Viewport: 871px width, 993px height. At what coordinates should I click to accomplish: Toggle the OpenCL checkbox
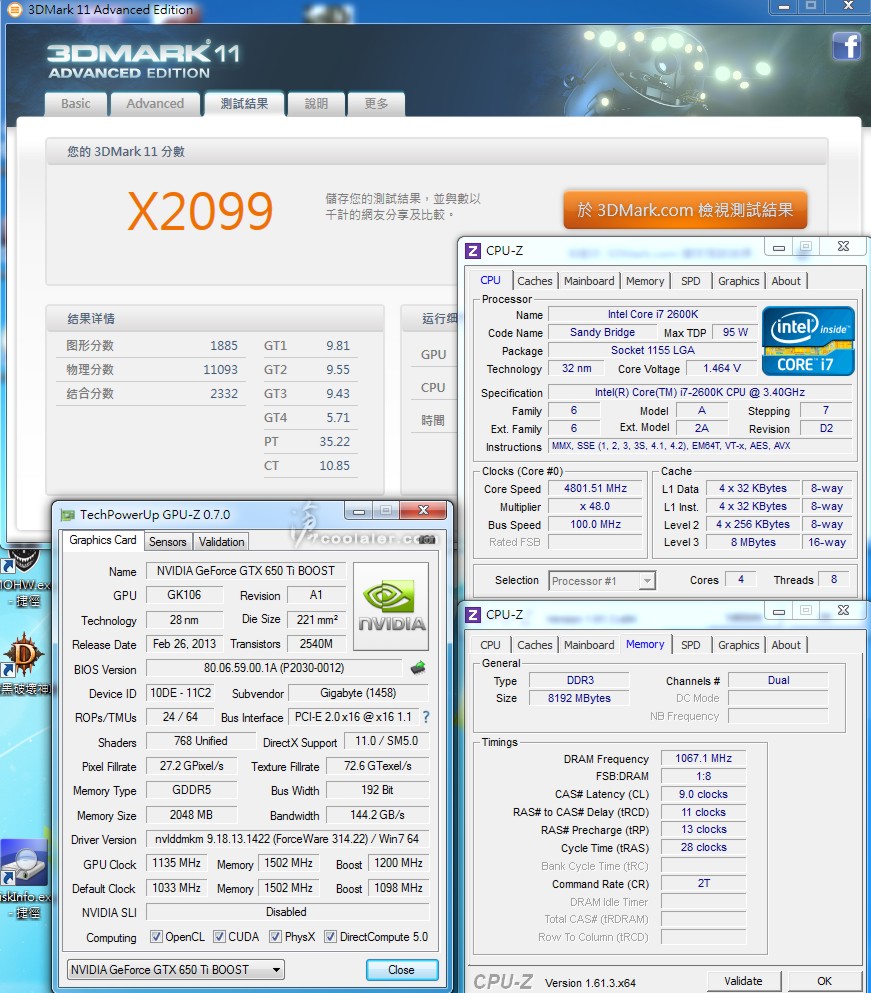pyautogui.click(x=156, y=937)
